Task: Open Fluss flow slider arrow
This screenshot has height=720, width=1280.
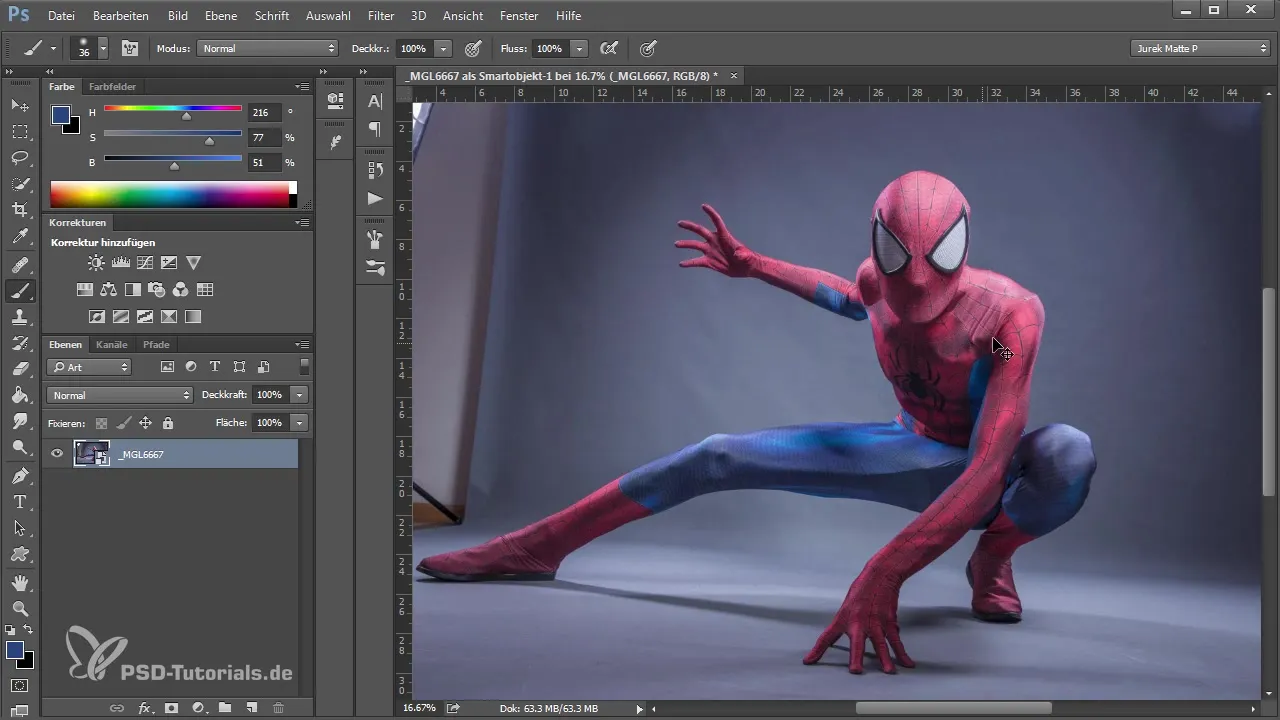Action: [x=580, y=48]
